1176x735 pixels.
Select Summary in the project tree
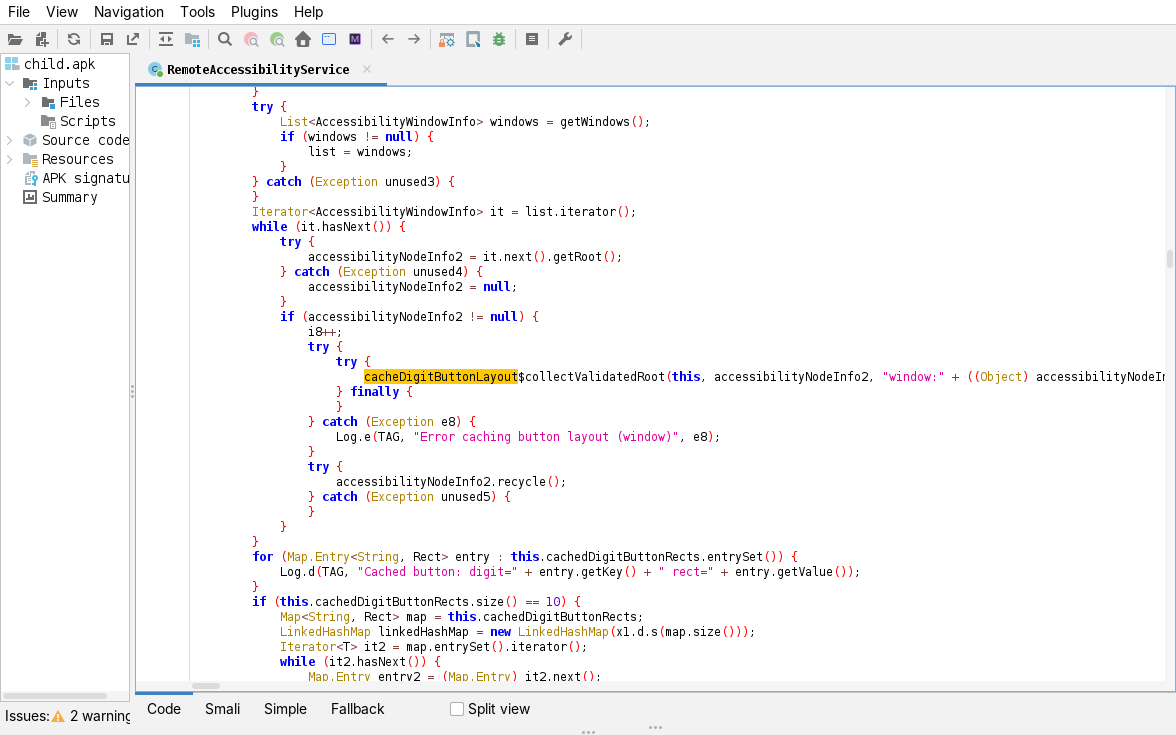point(70,197)
